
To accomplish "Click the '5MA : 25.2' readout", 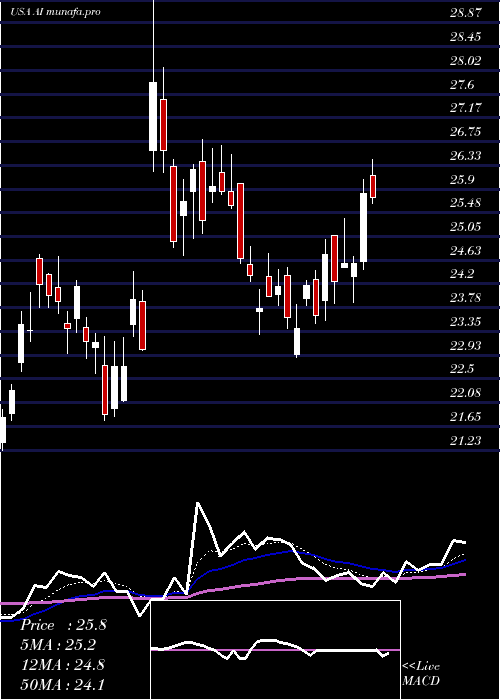I will pos(58,645).
